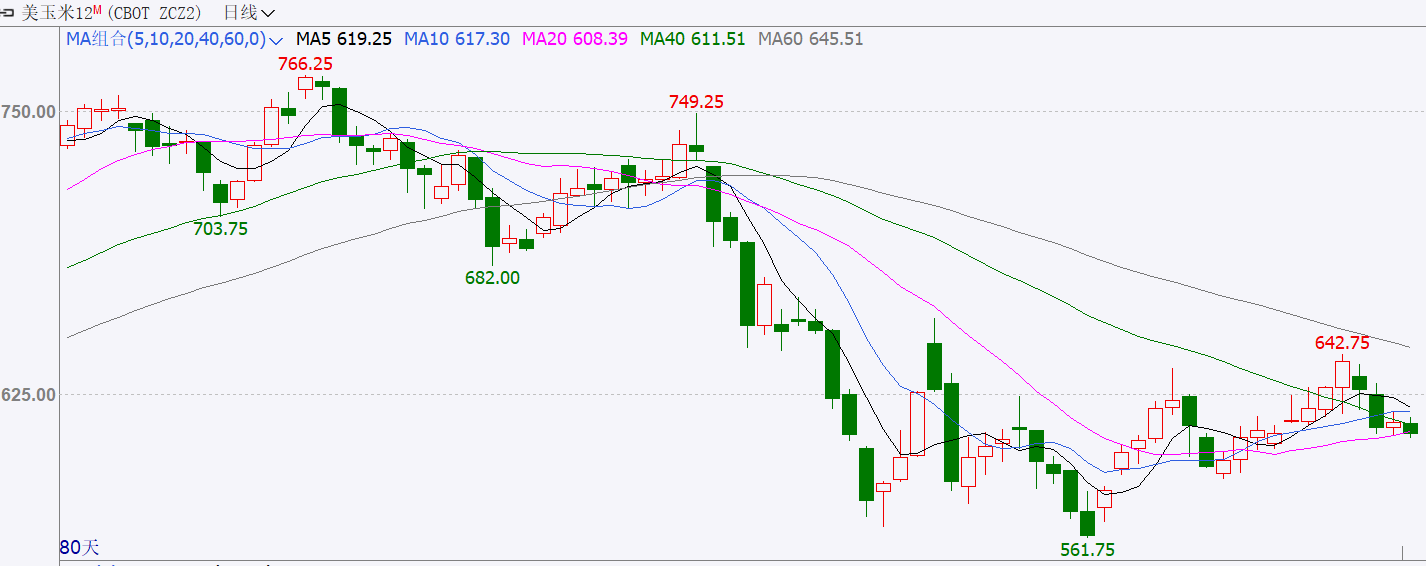Click the 750.00 axis price label

(x=28, y=111)
